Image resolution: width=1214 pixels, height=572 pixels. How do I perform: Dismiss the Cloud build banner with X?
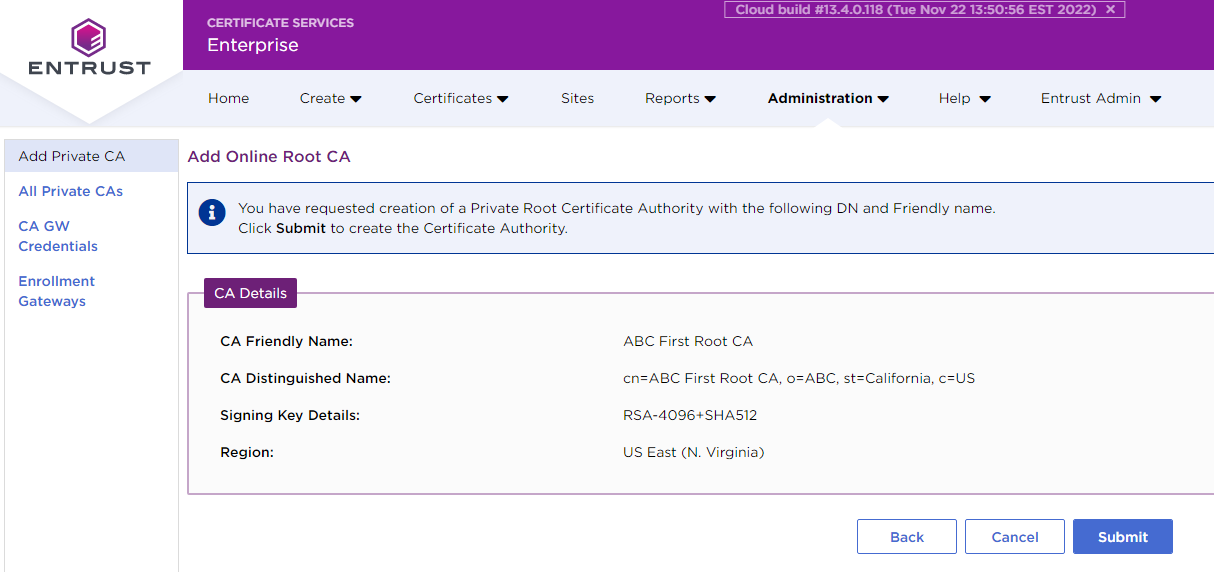click(1110, 9)
